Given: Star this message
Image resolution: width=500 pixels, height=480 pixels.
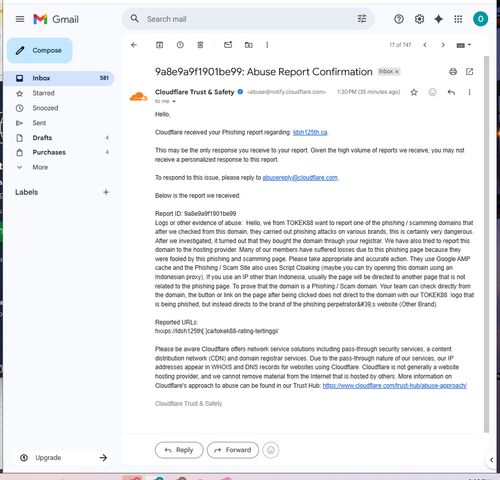Looking at the screenshot, I should (x=414, y=92).
